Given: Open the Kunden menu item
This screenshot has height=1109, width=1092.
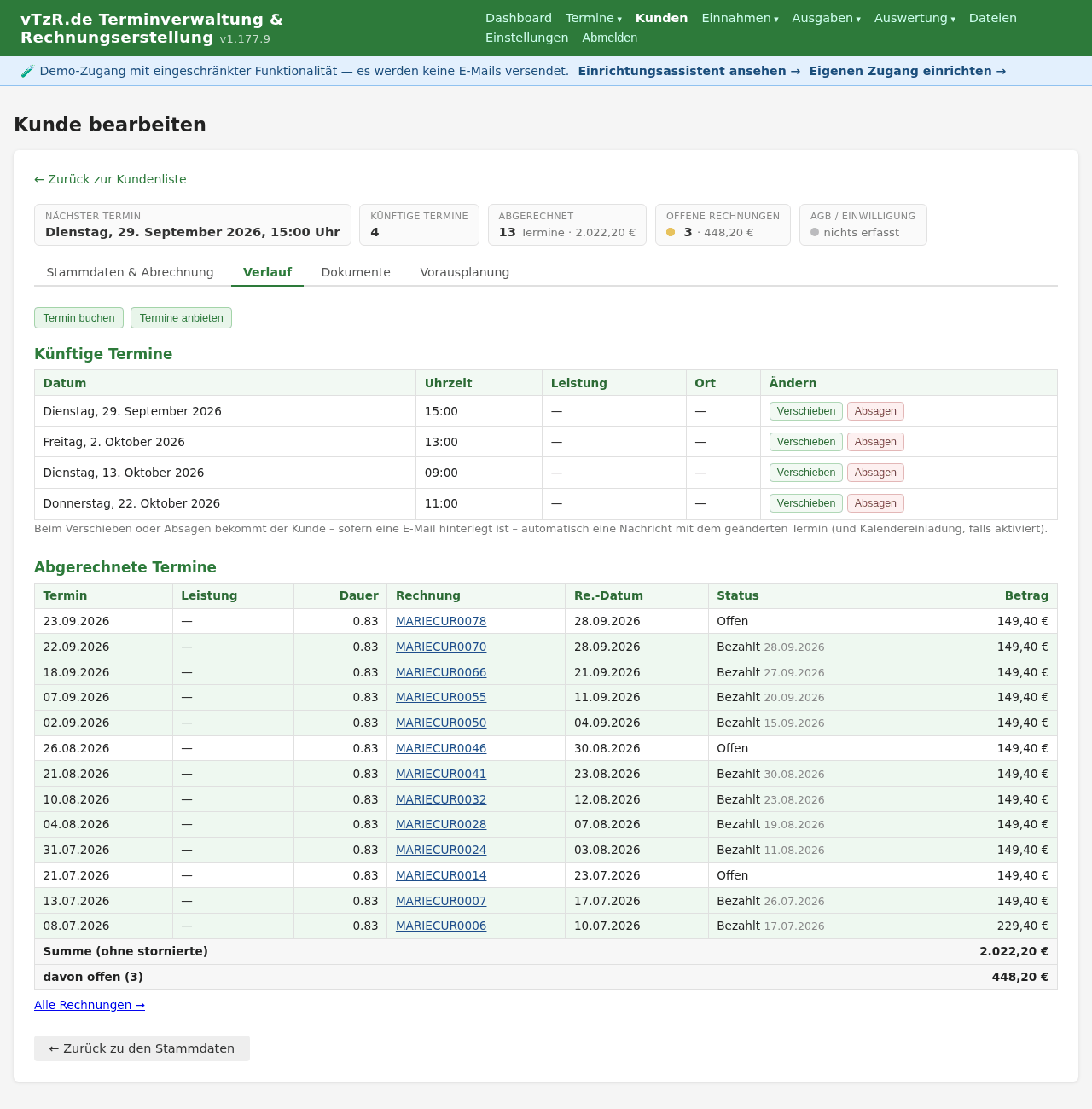Looking at the screenshot, I should point(661,18).
